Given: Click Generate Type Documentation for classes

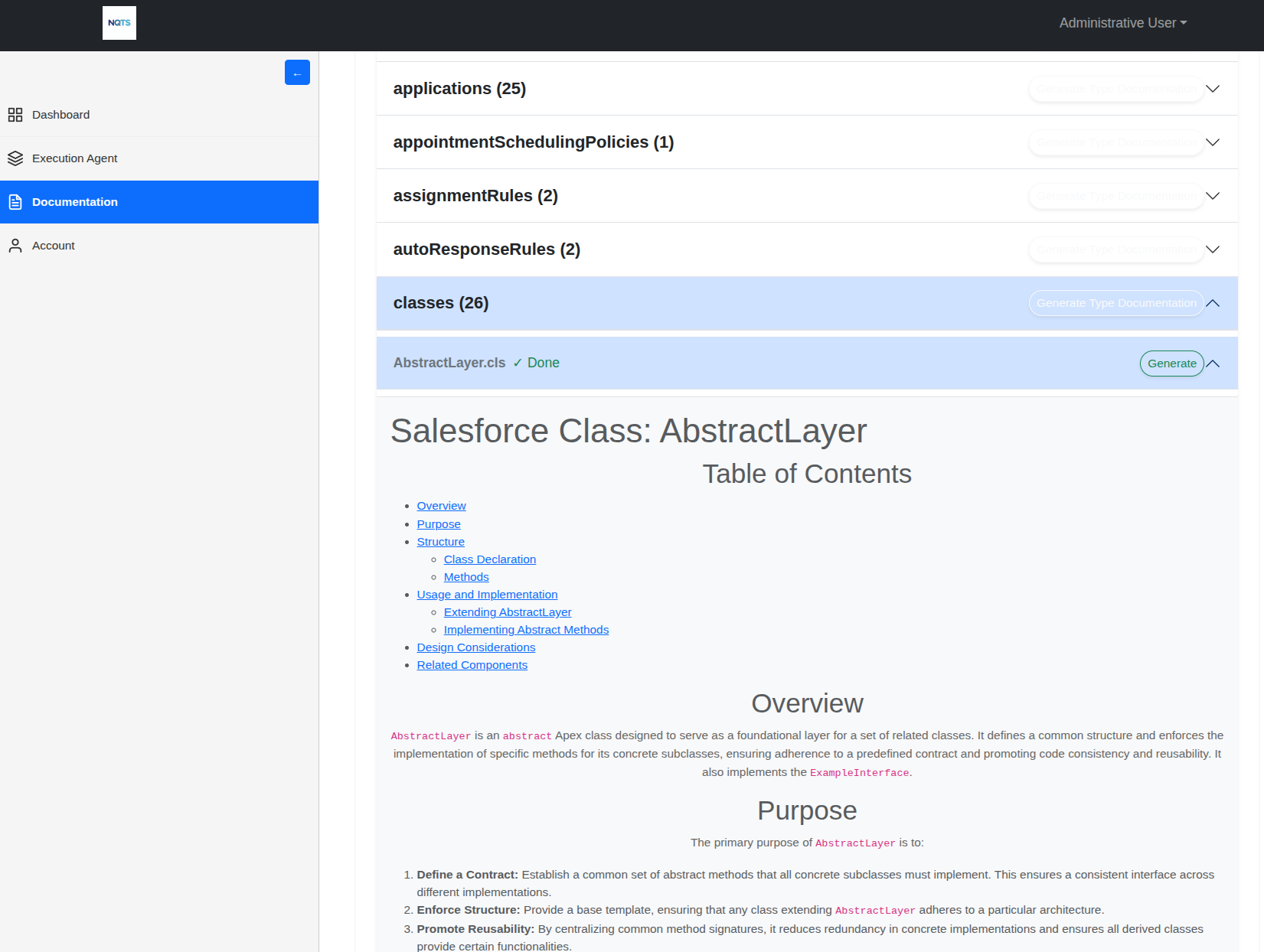Looking at the screenshot, I should pyautogui.click(x=1115, y=303).
